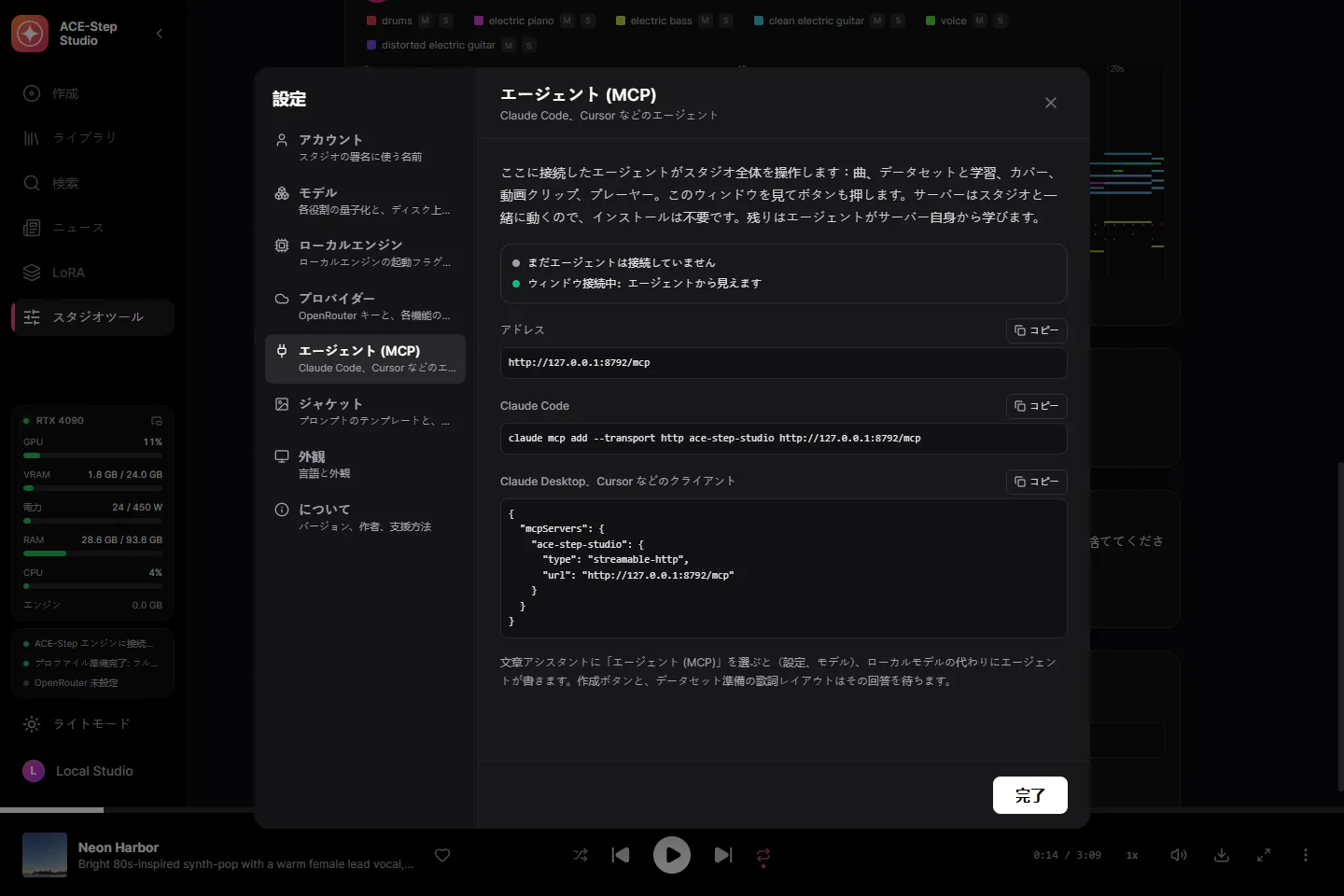Skip to the previous track

[621, 855]
